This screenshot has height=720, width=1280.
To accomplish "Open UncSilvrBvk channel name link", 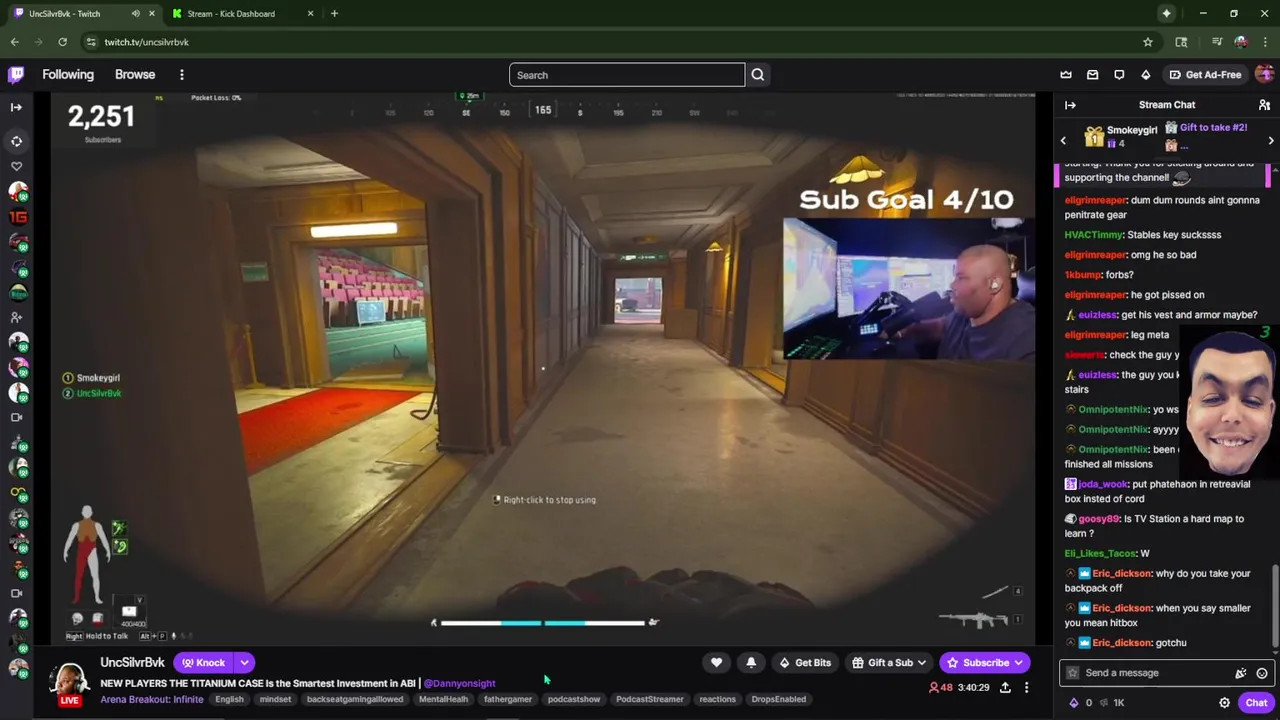I will (x=132, y=662).
